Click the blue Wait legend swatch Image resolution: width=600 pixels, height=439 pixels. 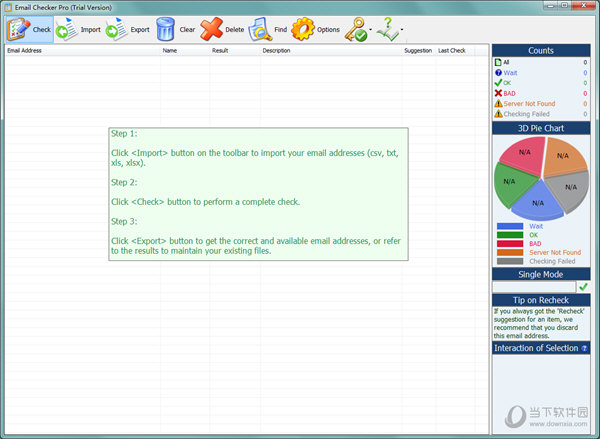[510, 226]
